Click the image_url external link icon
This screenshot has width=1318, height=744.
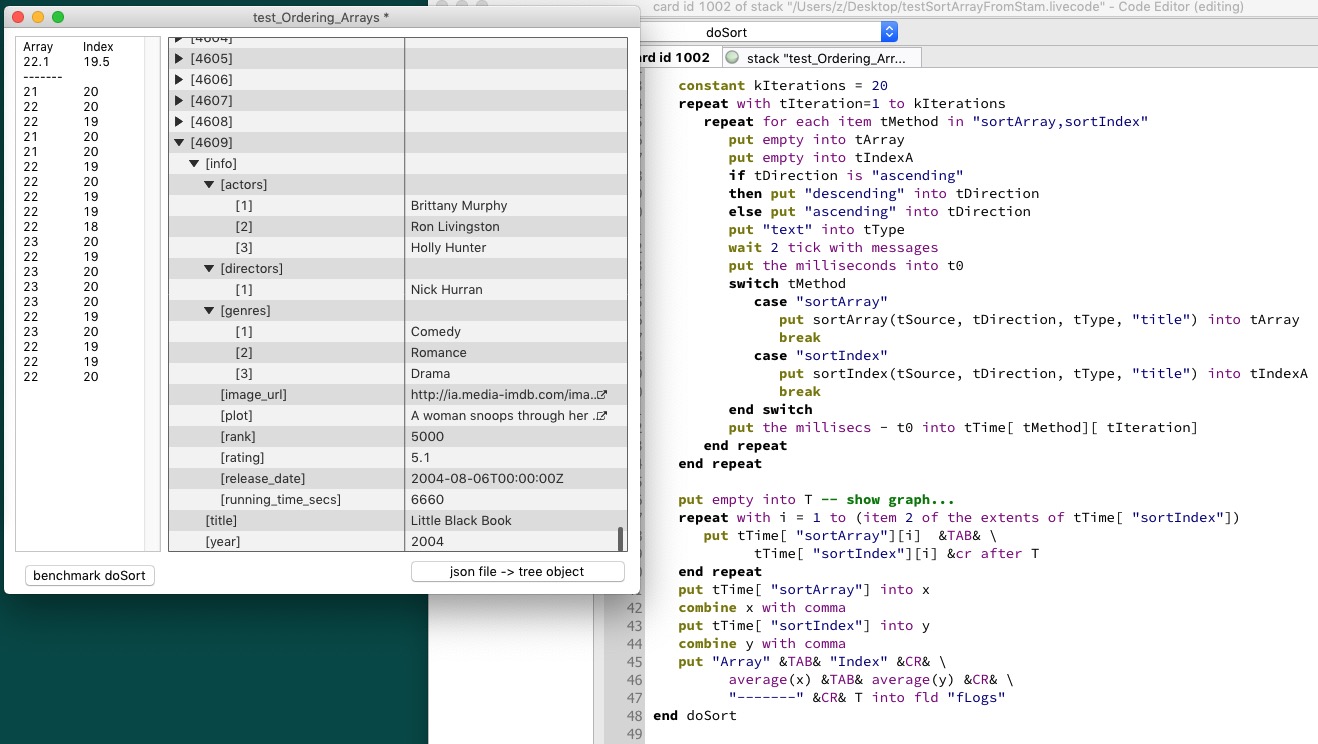602,395
